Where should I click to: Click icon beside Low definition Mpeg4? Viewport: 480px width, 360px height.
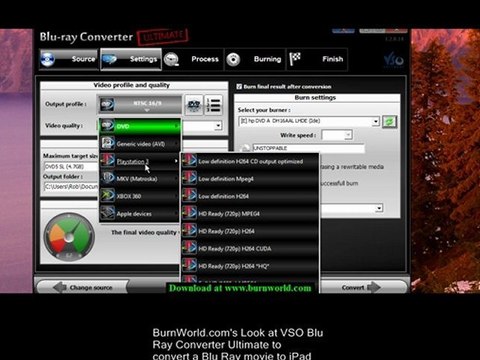pyautogui.click(x=190, y=178)
